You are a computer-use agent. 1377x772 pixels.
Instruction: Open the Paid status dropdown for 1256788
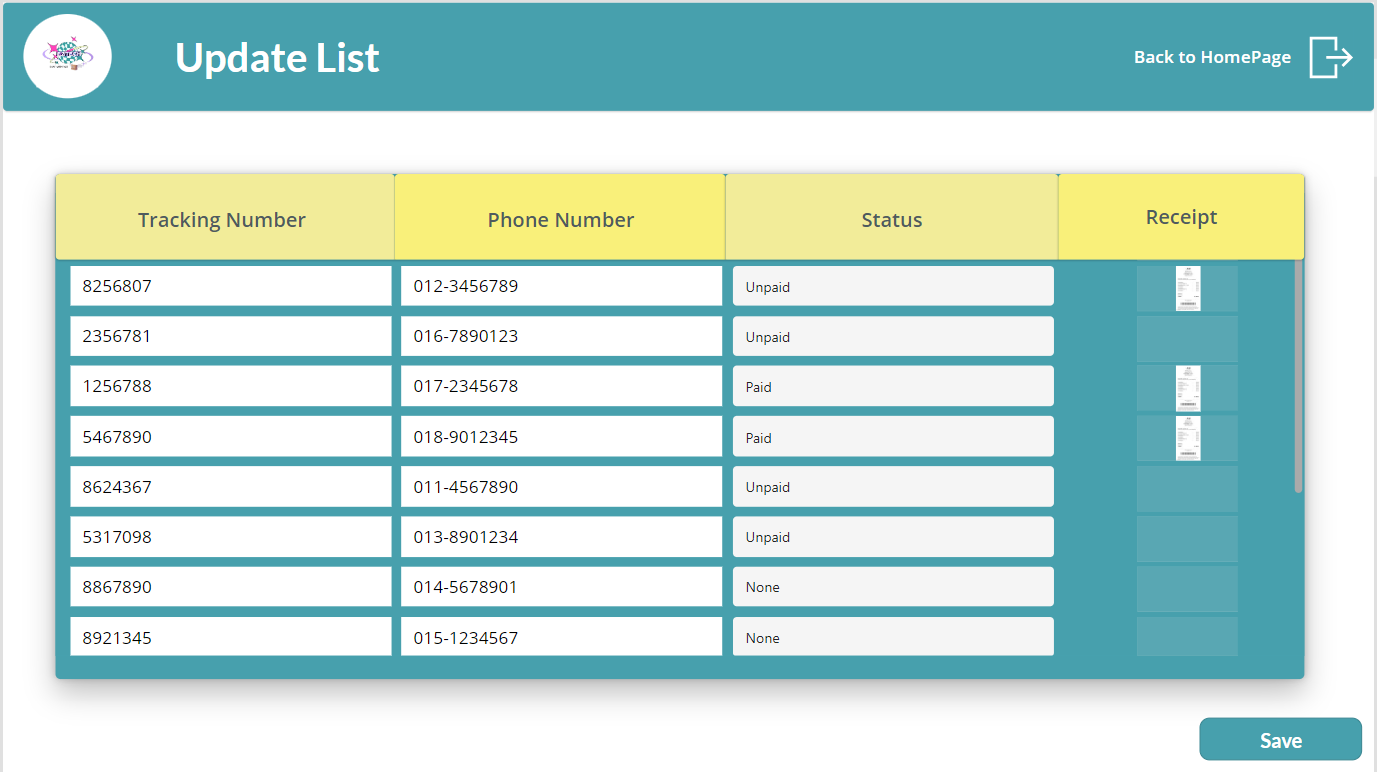(x=892, y=386)
